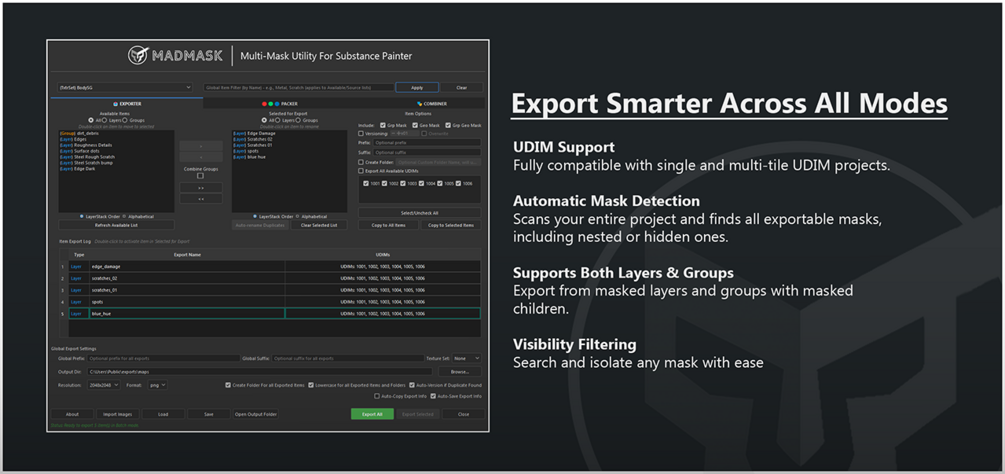Click the single right arrow move button

(x=201, y=145)
